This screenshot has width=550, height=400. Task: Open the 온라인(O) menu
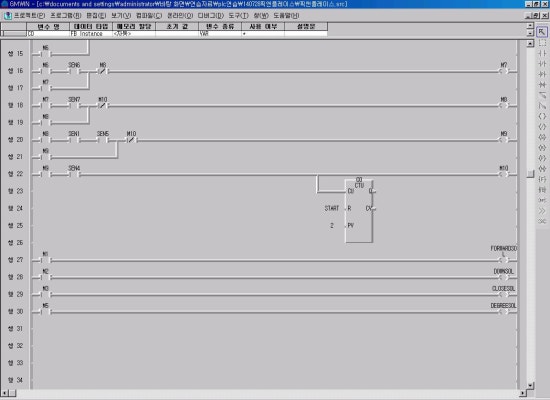pos(180,16)
